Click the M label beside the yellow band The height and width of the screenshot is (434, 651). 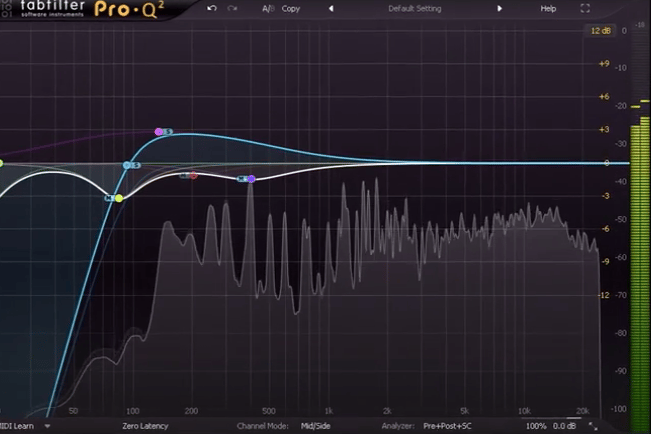point(109,198)
